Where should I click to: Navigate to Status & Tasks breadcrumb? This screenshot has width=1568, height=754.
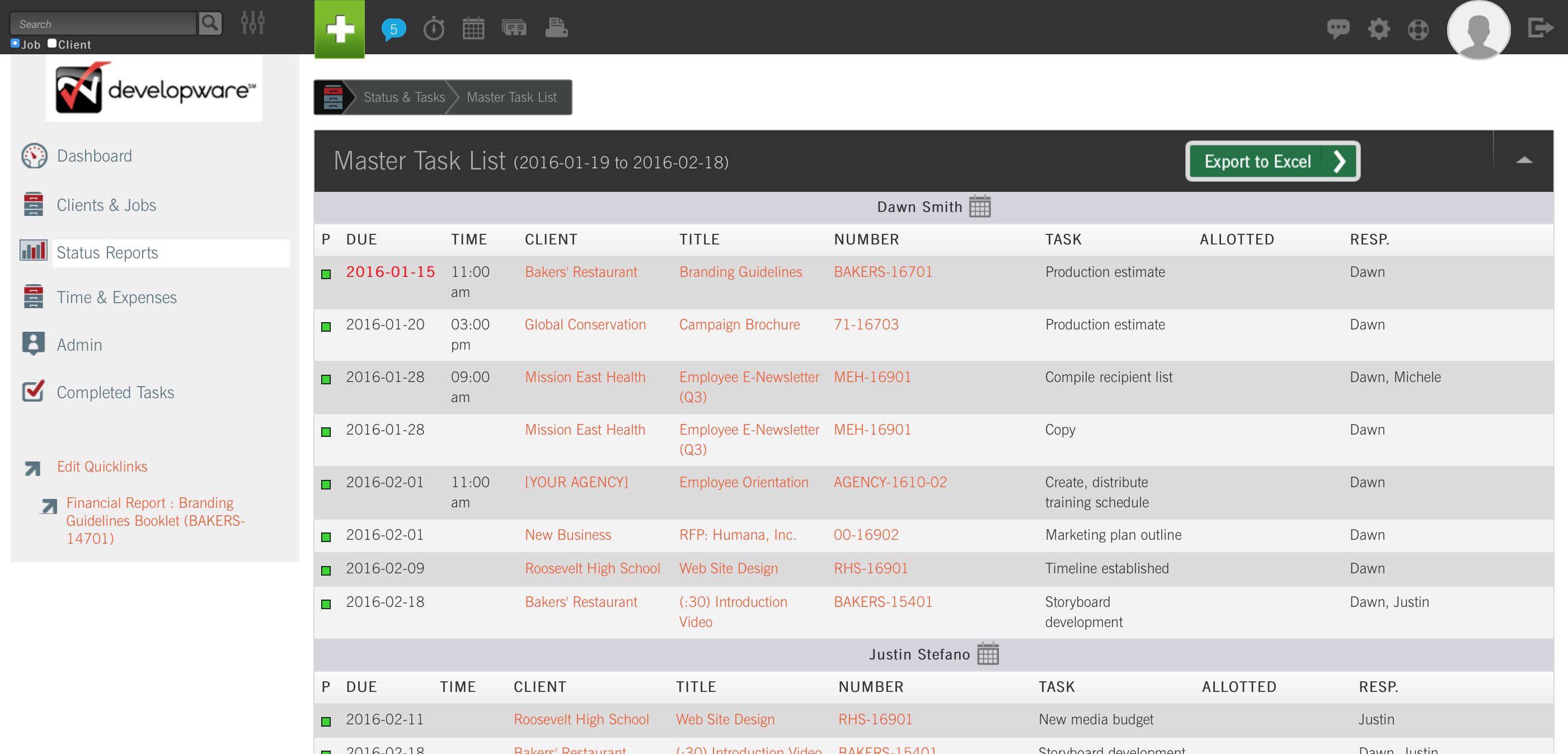[404, 97]
